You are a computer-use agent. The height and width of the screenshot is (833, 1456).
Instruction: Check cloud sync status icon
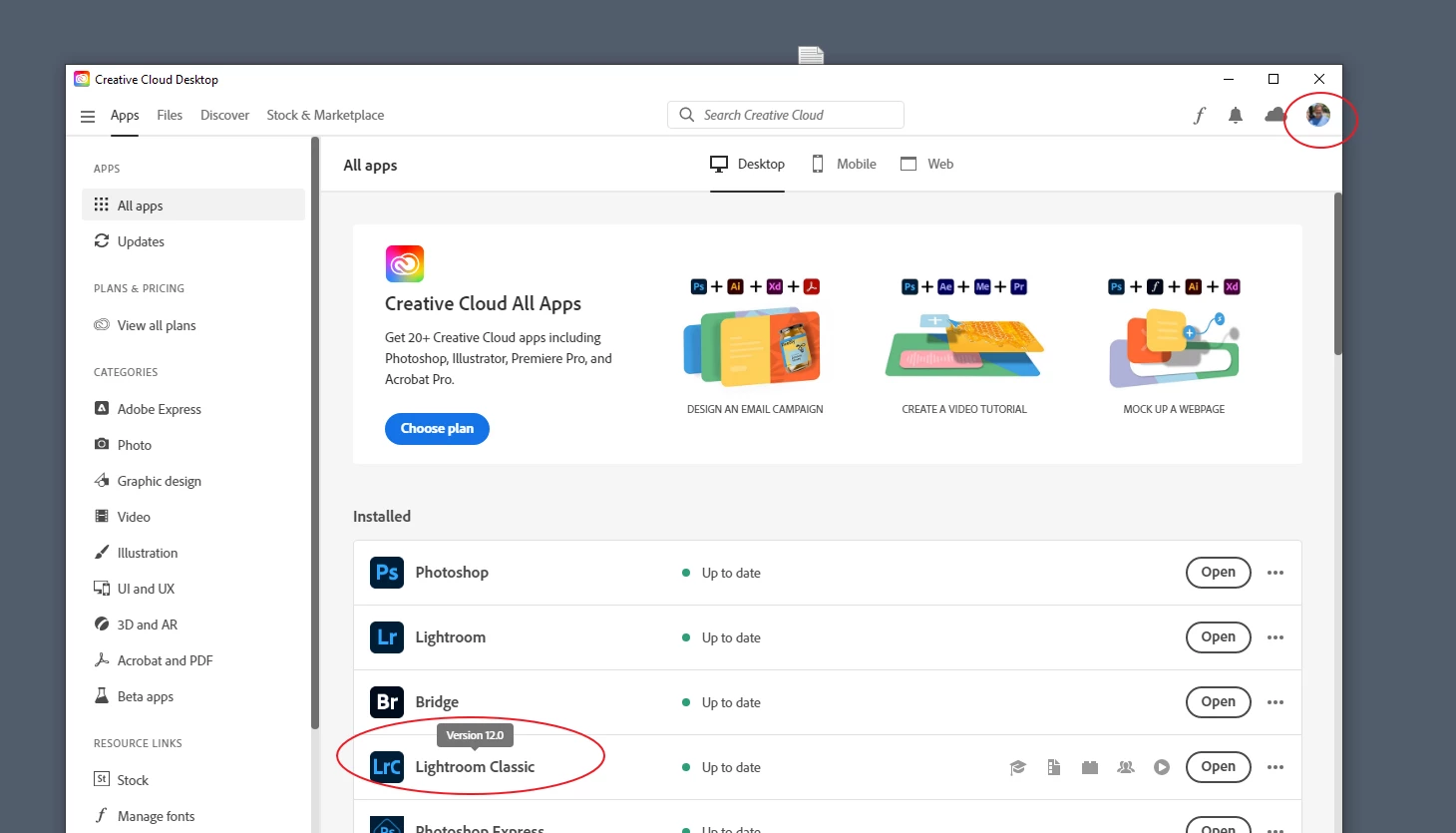(x=1275, y=116)
